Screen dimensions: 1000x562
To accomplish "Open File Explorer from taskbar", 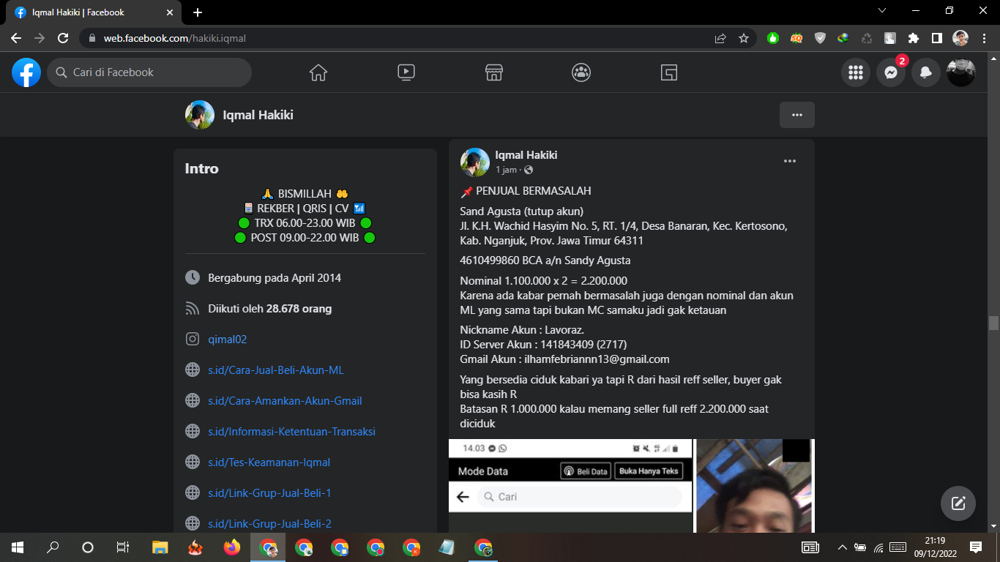I will (159, 547).
